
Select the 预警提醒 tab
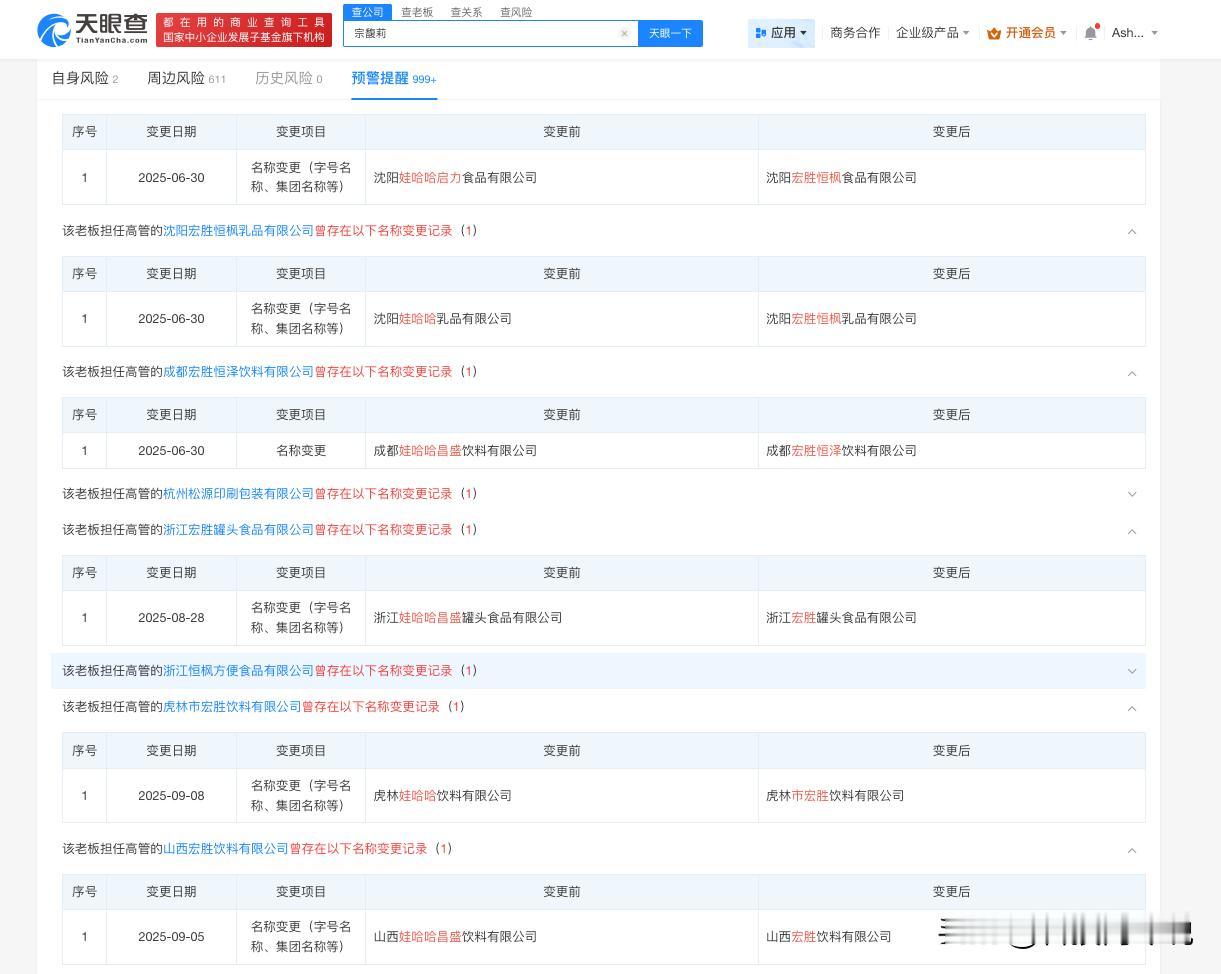393,78
